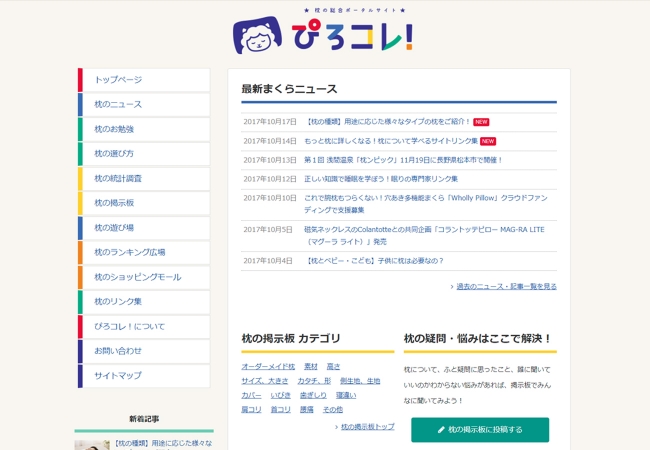Open the いびき category link
This screenshot has width=650, height=450.
click(x=281, y=396)
